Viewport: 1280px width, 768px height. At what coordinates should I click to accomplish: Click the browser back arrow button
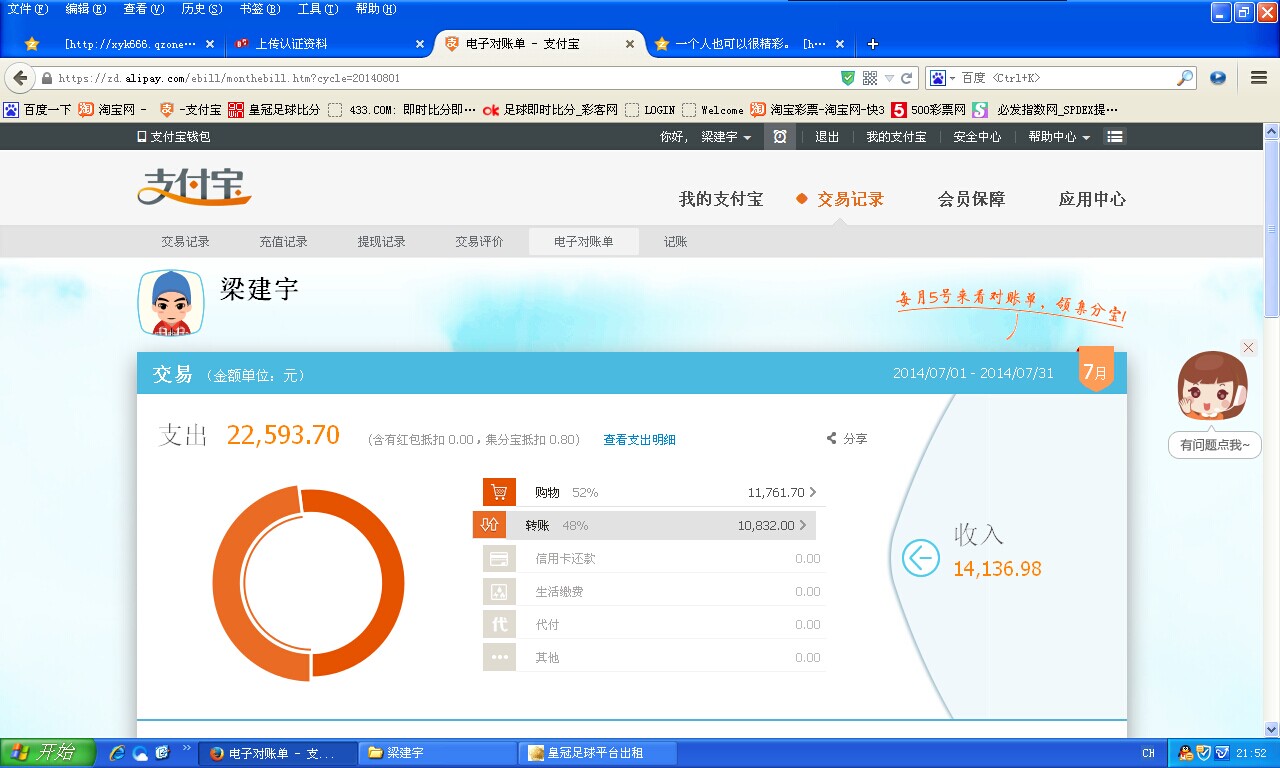20,78
